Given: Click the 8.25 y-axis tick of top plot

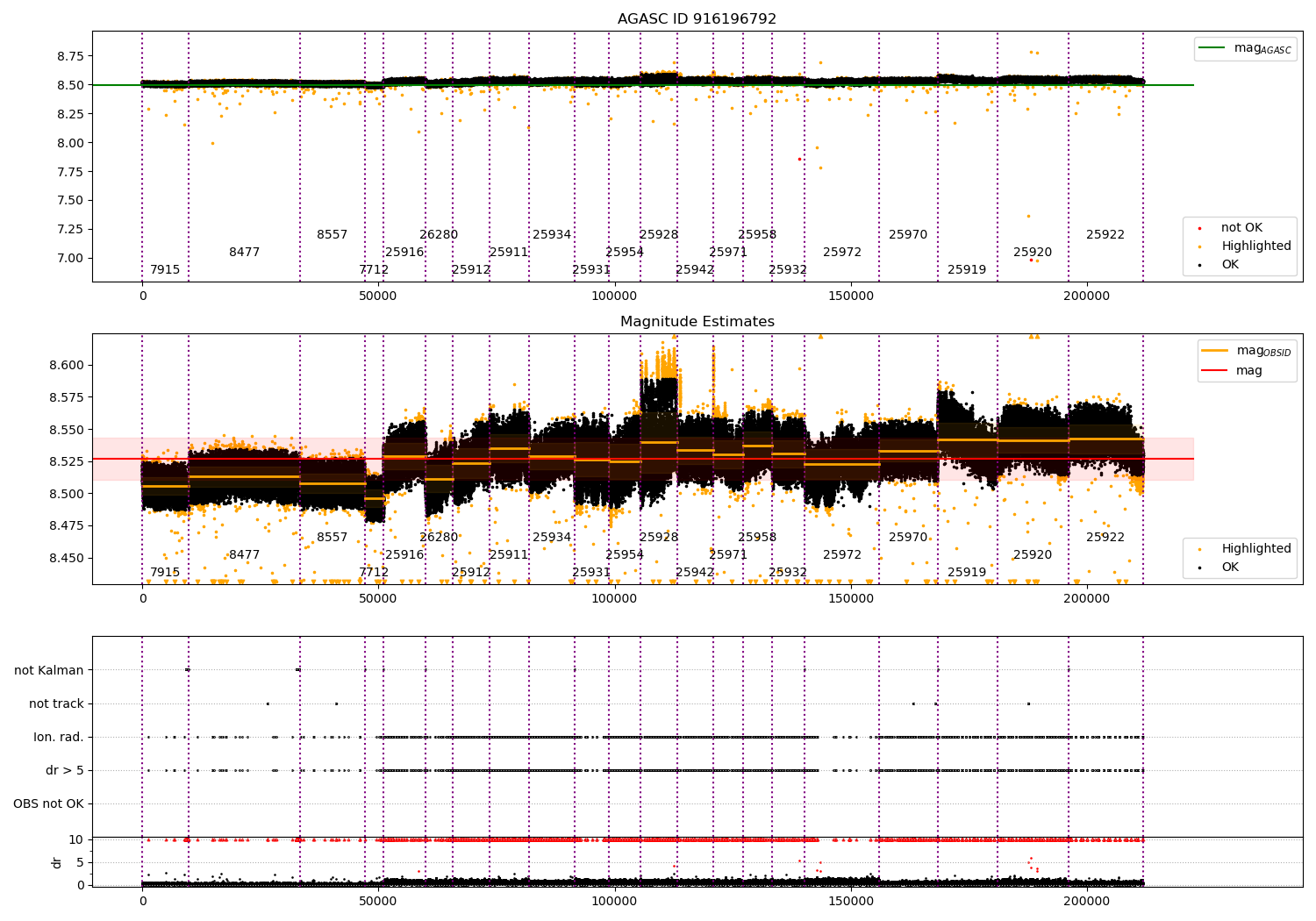Looking at the screenshot, I should [70, 114].
